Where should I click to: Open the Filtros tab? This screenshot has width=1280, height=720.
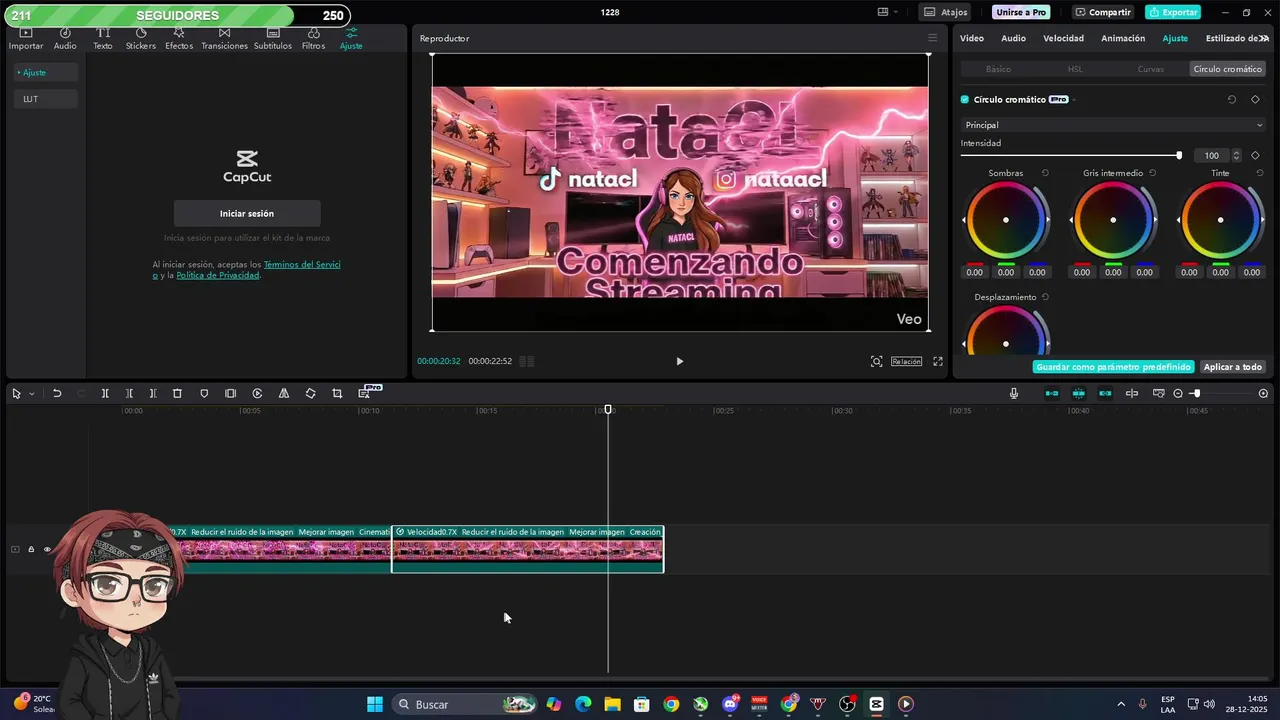(x=313, y=39)
